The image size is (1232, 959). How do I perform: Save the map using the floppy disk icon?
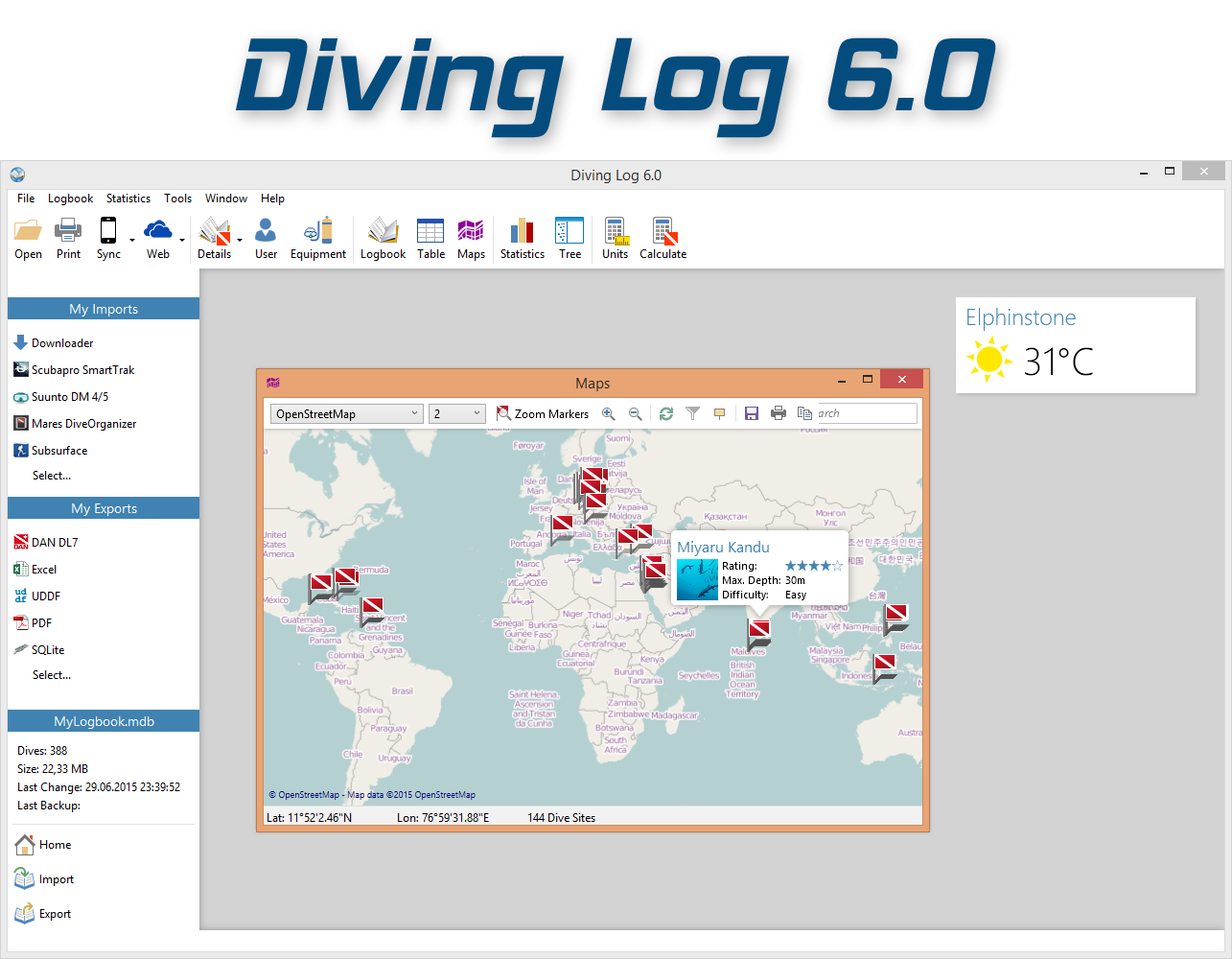(752, 413)
